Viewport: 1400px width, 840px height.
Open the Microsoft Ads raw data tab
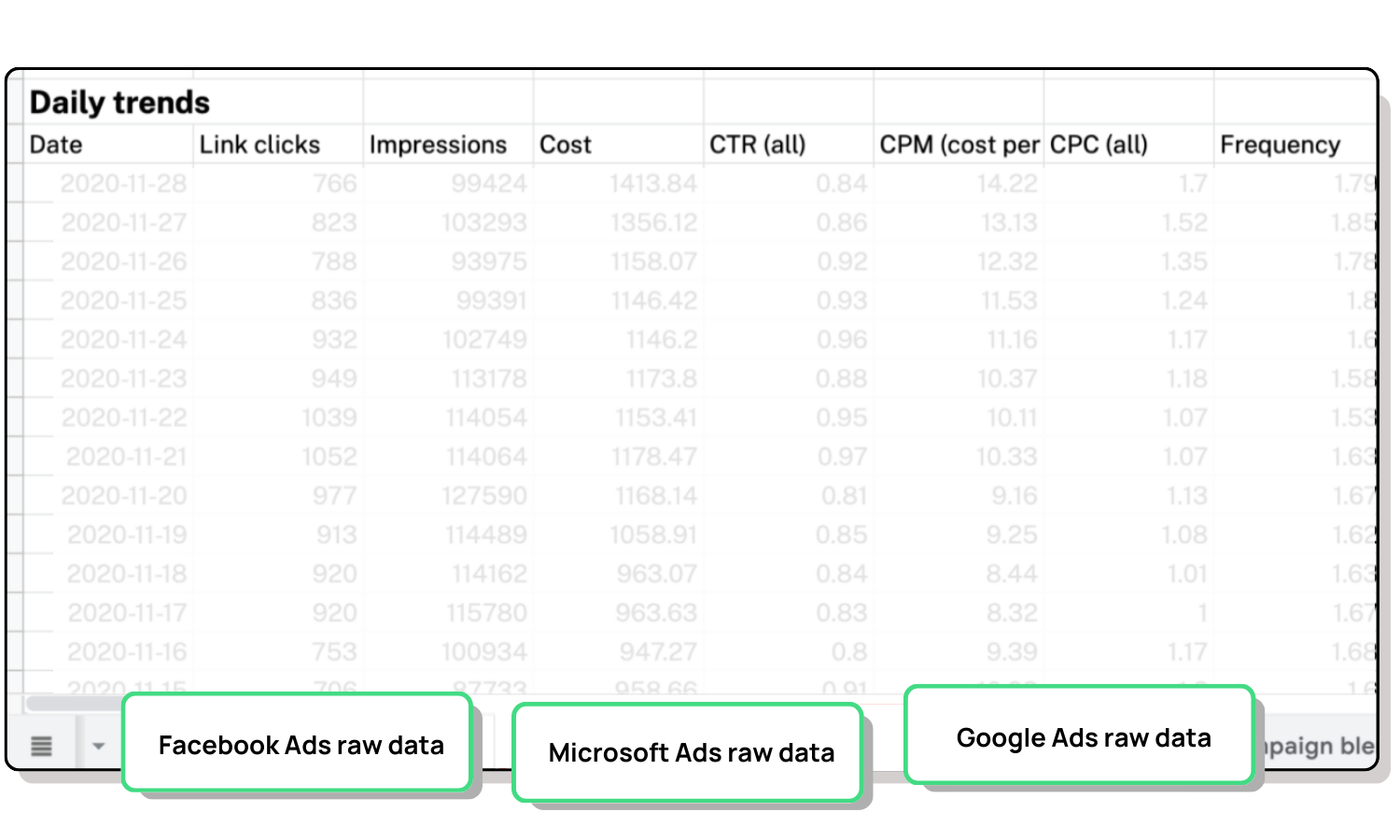(690, 752)
